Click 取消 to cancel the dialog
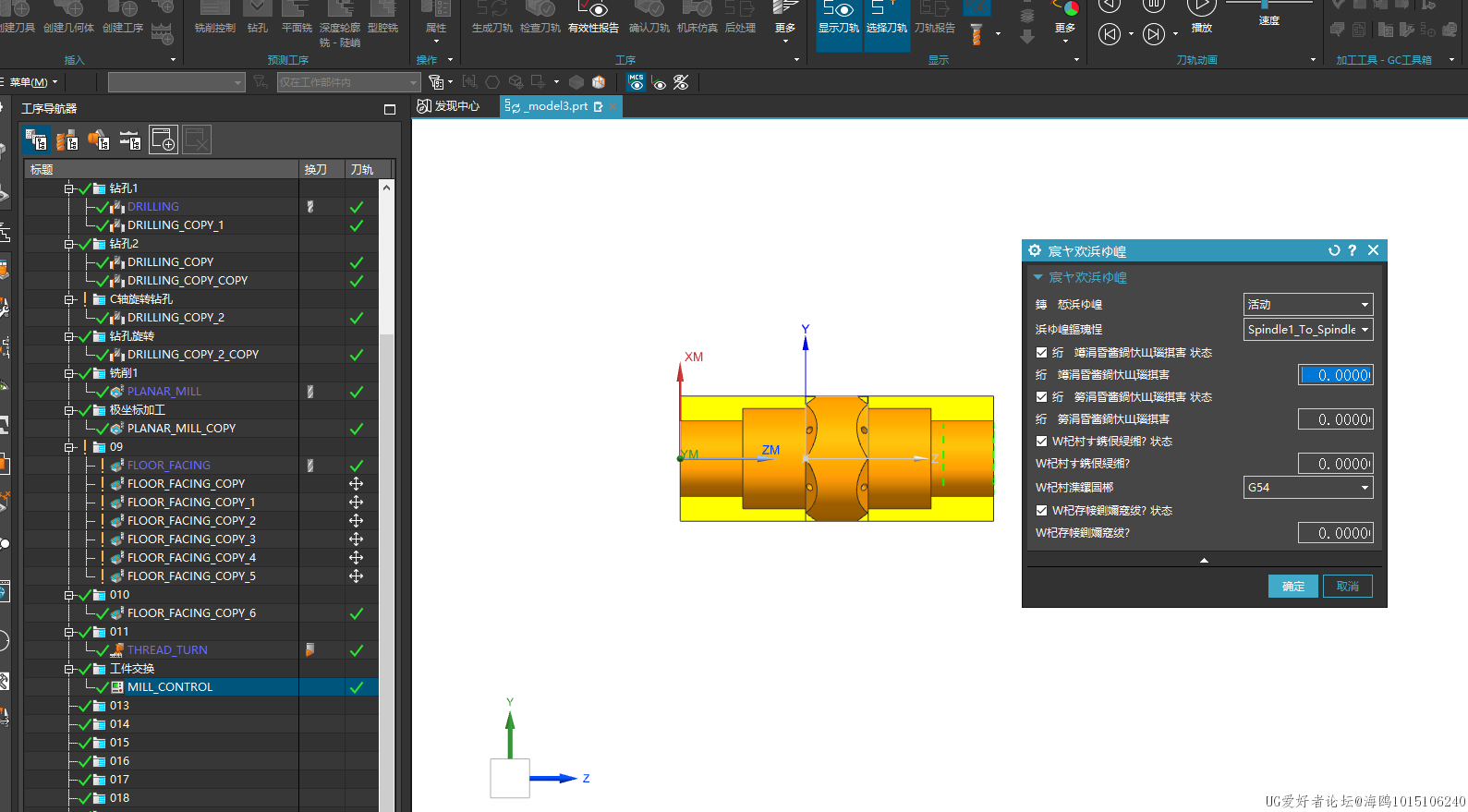 pyautogui.click(x=1348, y=587)
